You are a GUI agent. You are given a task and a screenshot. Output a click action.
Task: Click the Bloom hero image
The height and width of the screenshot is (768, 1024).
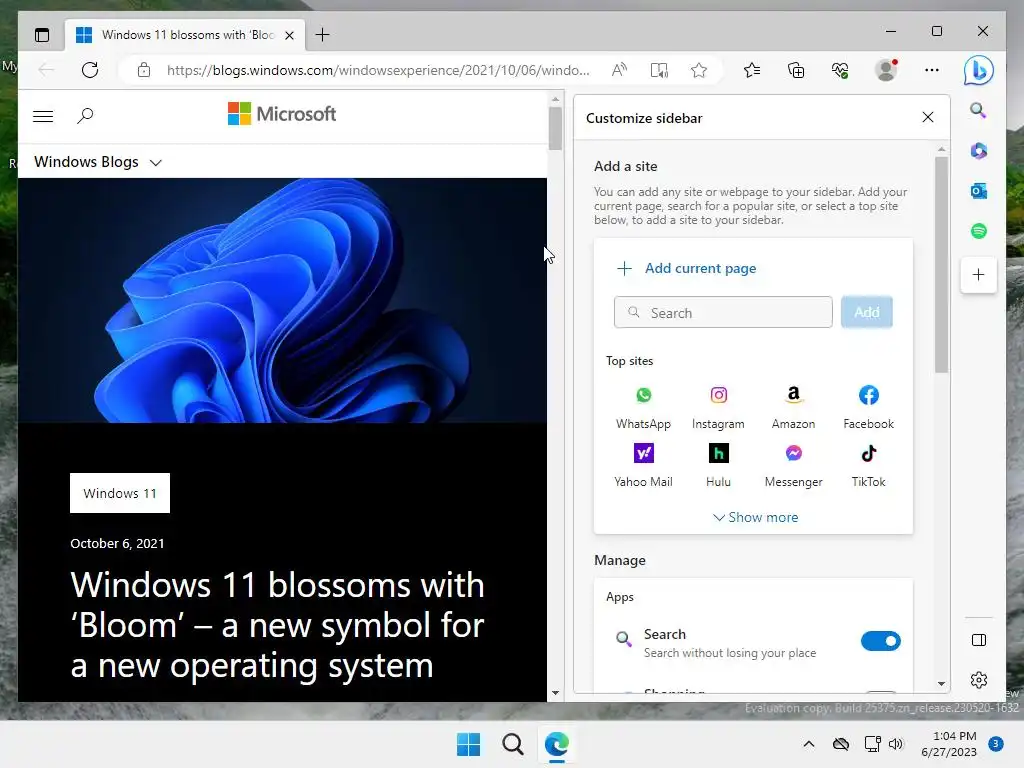(x=282, y=300)
